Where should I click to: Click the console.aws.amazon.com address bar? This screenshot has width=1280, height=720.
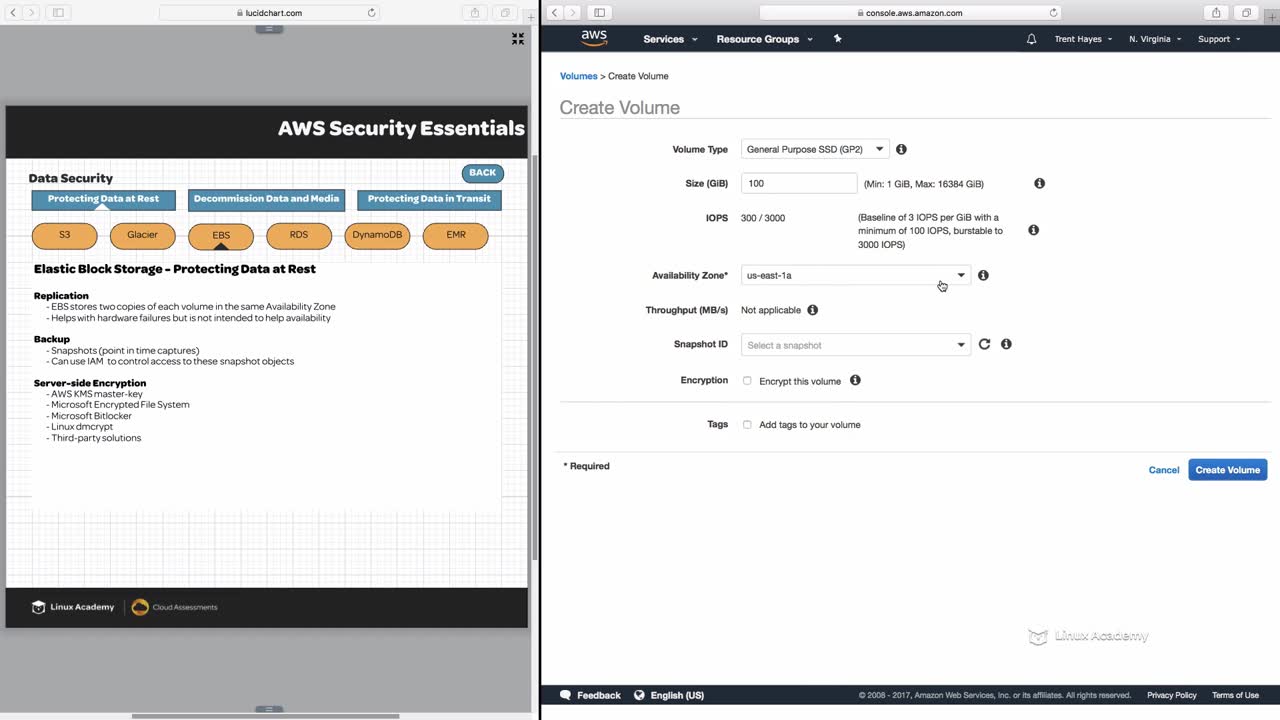(x=910, y=13)
